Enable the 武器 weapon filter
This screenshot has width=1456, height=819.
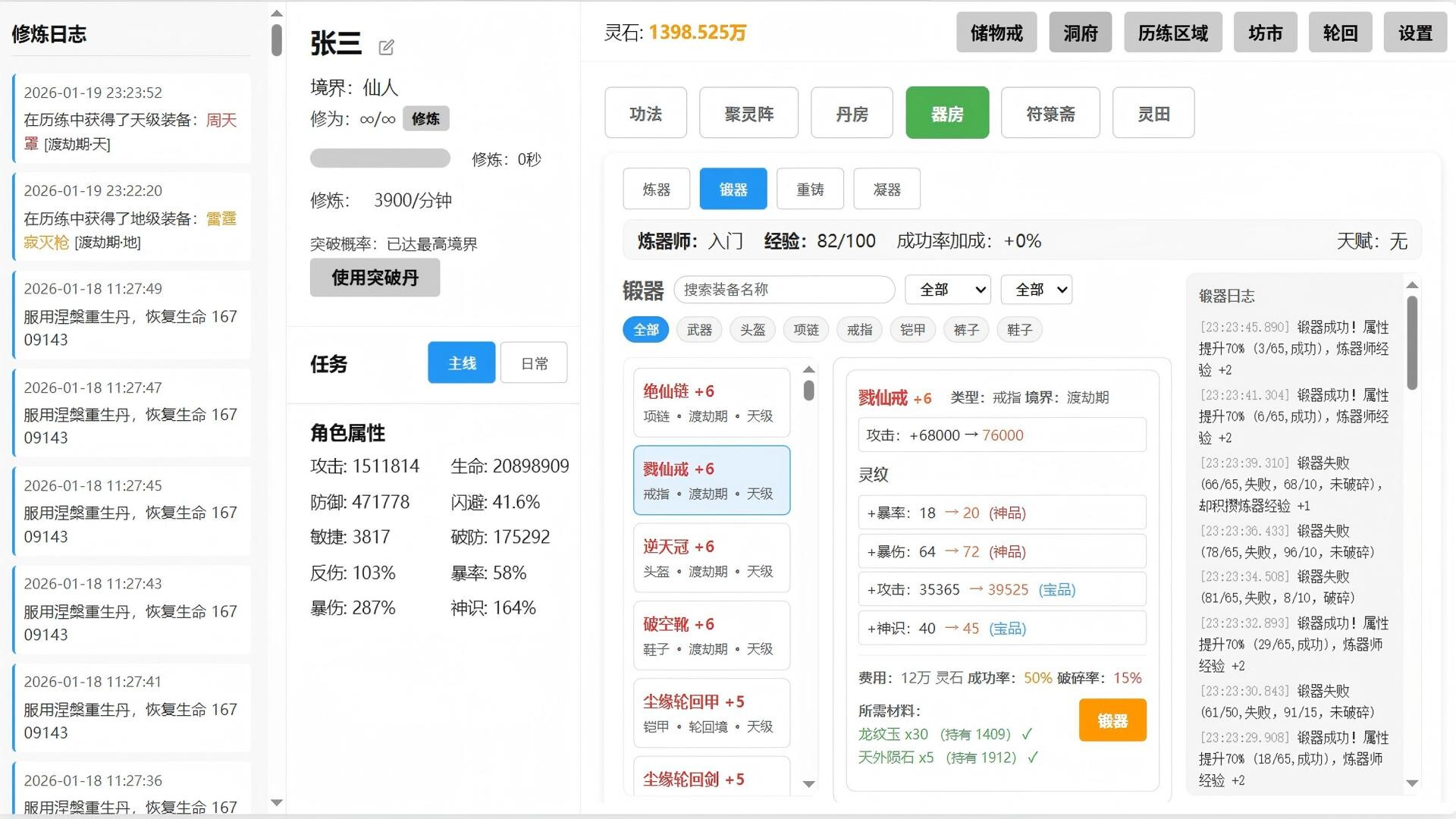click(x=698, y=329)
